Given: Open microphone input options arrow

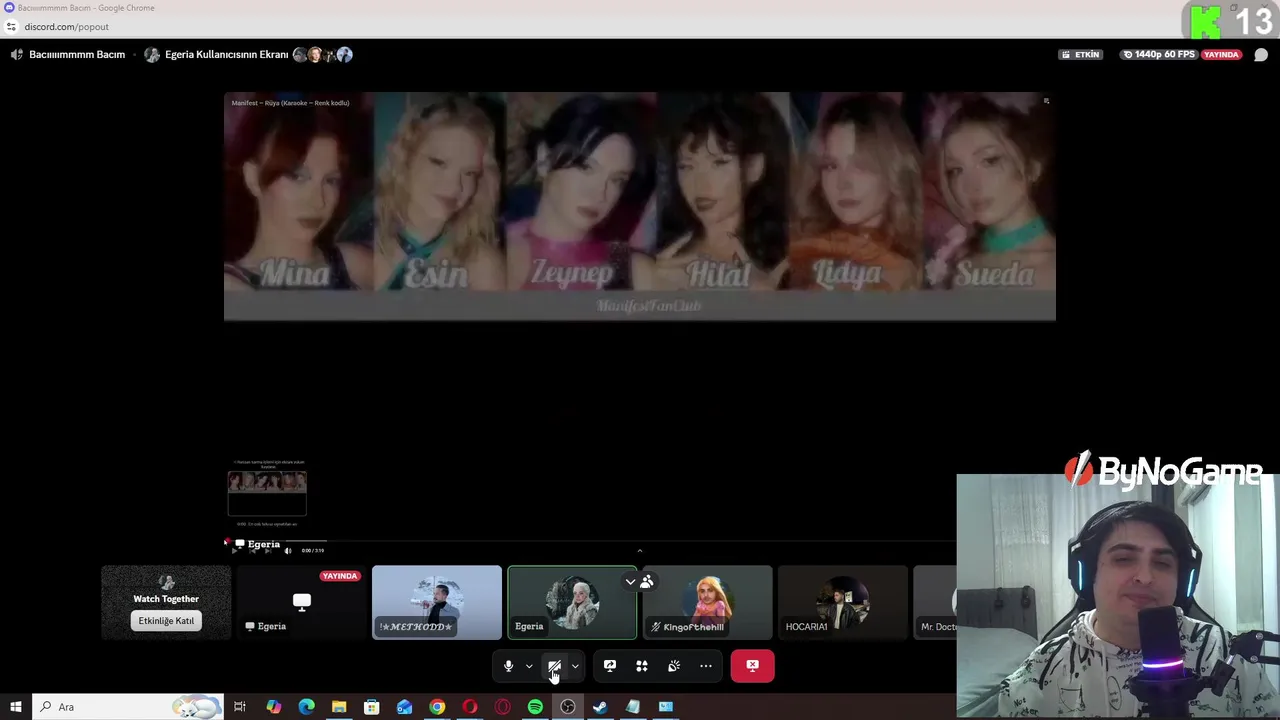Looking at the screenshot, I should click(529, 666).
